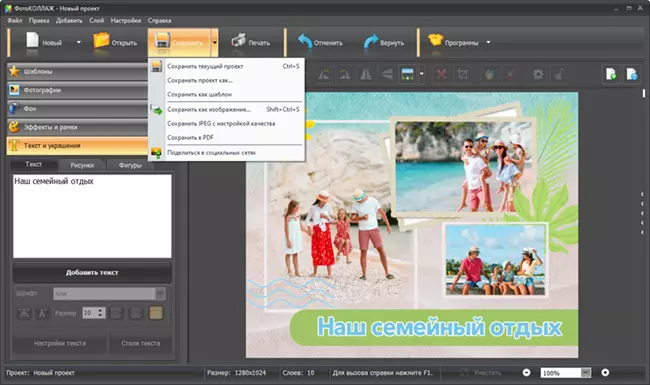Click the Добавить текст button
650x385 pixels.
coord(92,272)
